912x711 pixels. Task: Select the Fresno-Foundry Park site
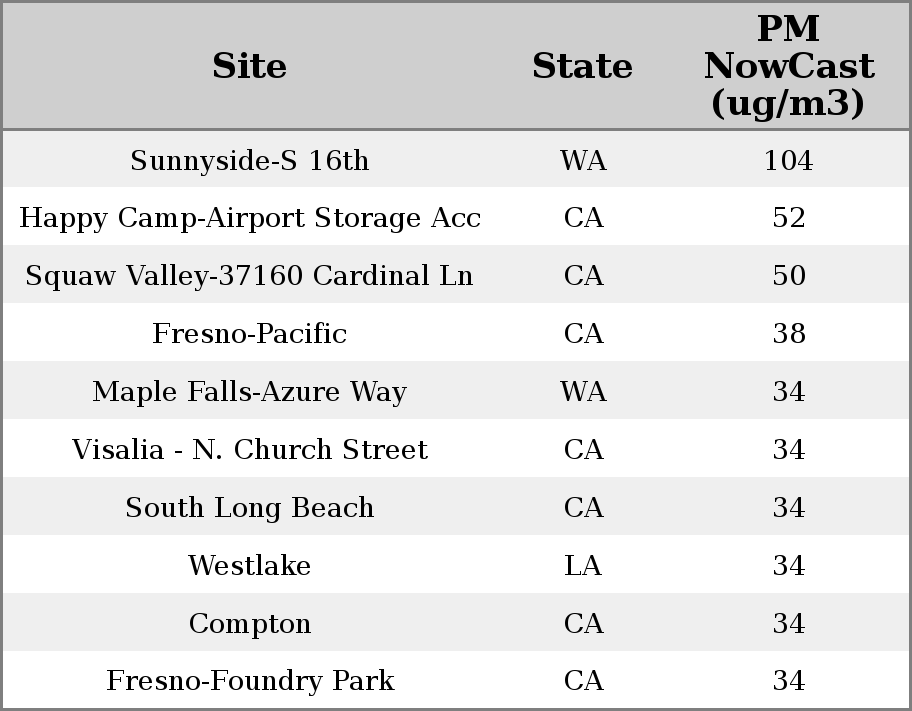tap(250, 681)
